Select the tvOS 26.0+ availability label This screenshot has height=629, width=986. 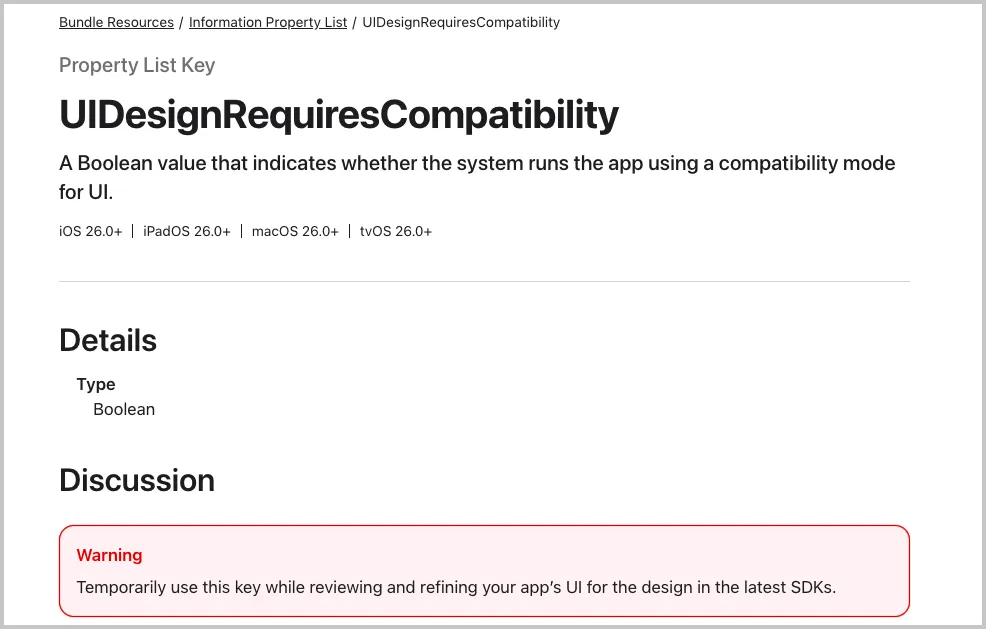[x=396, y=231]
